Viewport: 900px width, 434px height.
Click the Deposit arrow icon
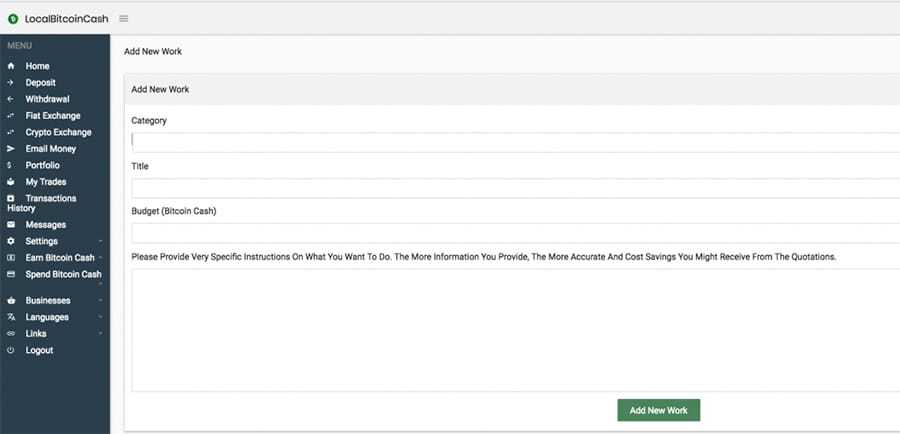[x=11, y=83]
